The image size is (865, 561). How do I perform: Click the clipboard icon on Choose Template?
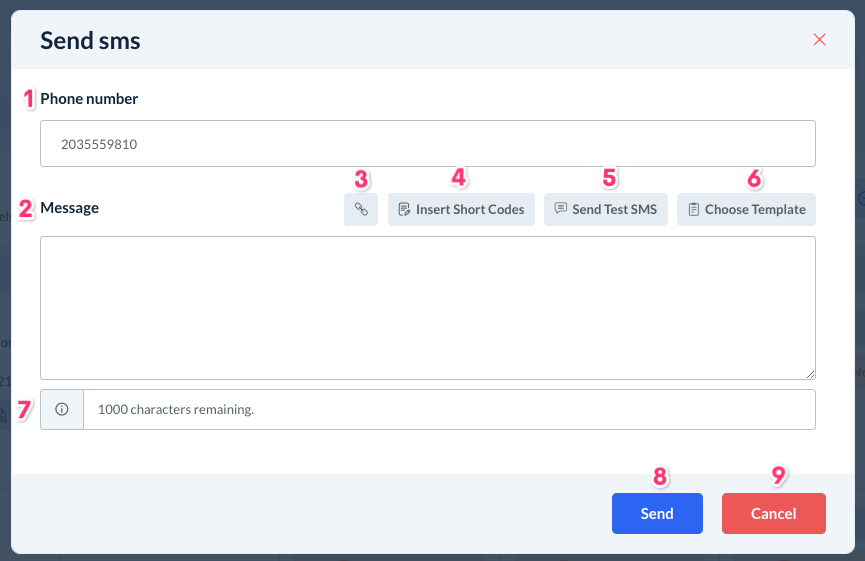(693, 210)
